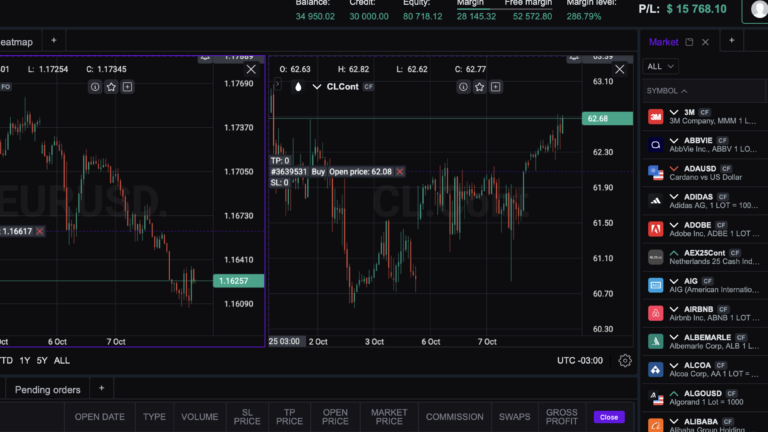
Task: Change the UTC -03:00 timezone
Action: [x=581, y=360]
